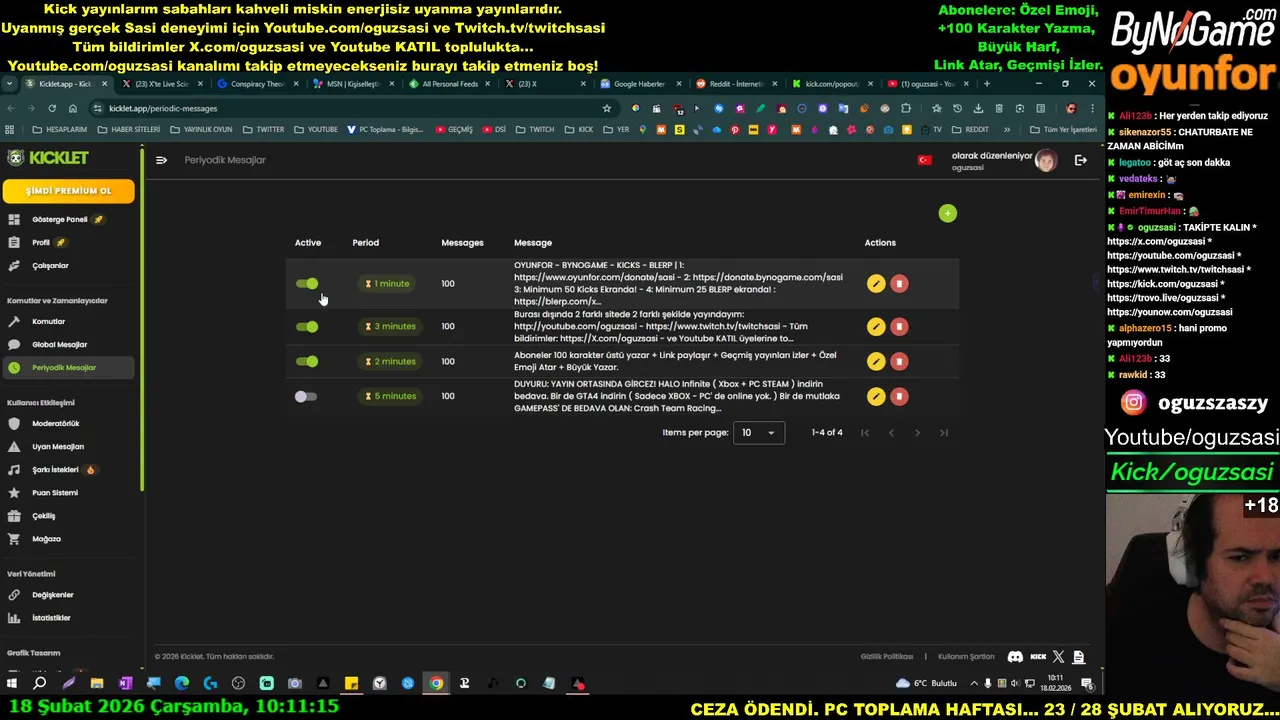Open the HESAPLARIM bookmarks folder
The image size is (1280, 720).
[59, 130]
